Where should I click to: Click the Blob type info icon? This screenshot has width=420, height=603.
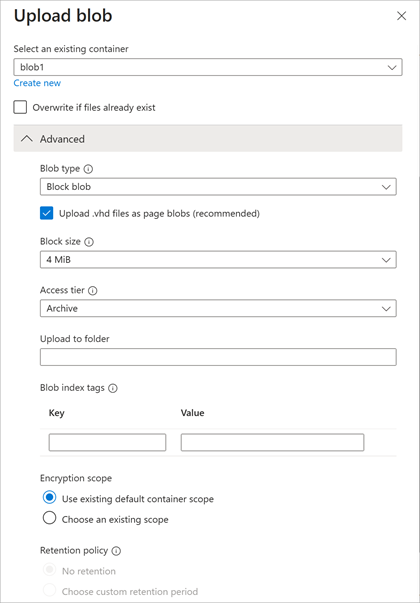[x=88, y=169]
